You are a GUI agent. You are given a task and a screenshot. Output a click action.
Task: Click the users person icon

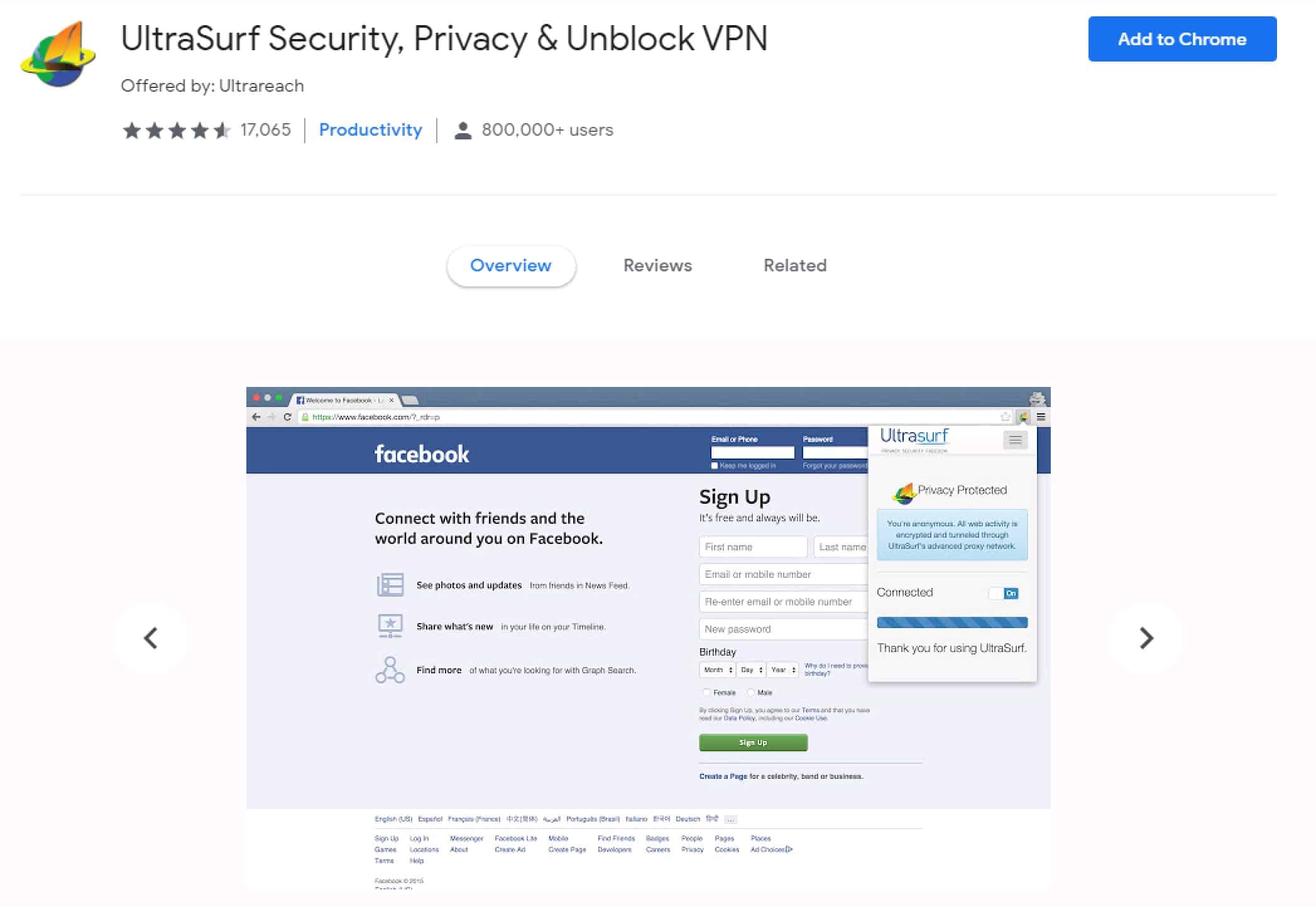pos(463,130)
